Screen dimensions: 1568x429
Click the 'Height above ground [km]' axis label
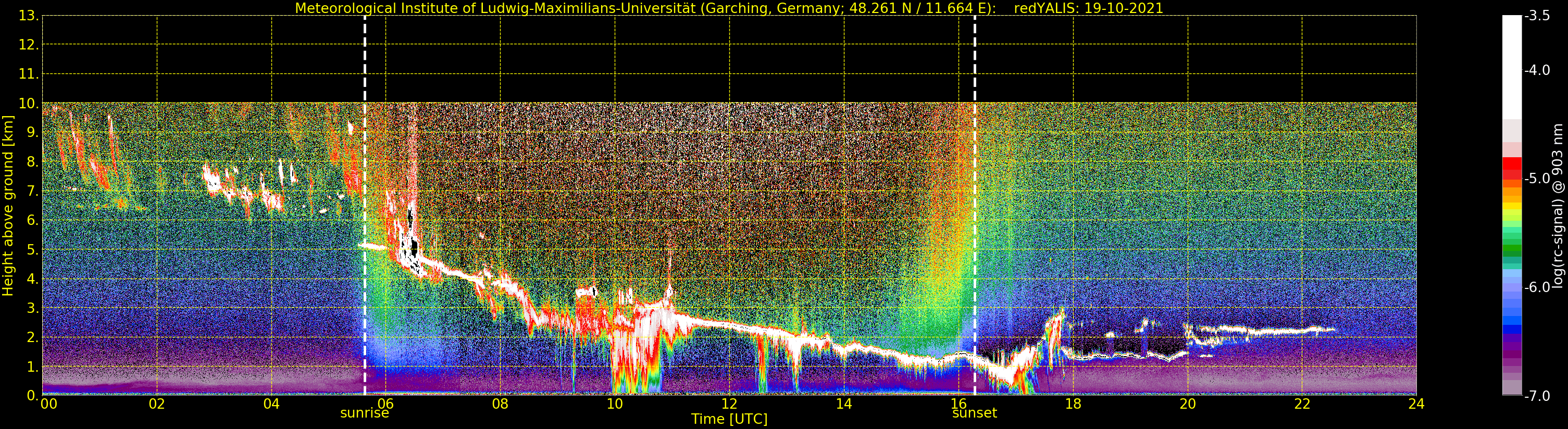[x=8, y=206]
